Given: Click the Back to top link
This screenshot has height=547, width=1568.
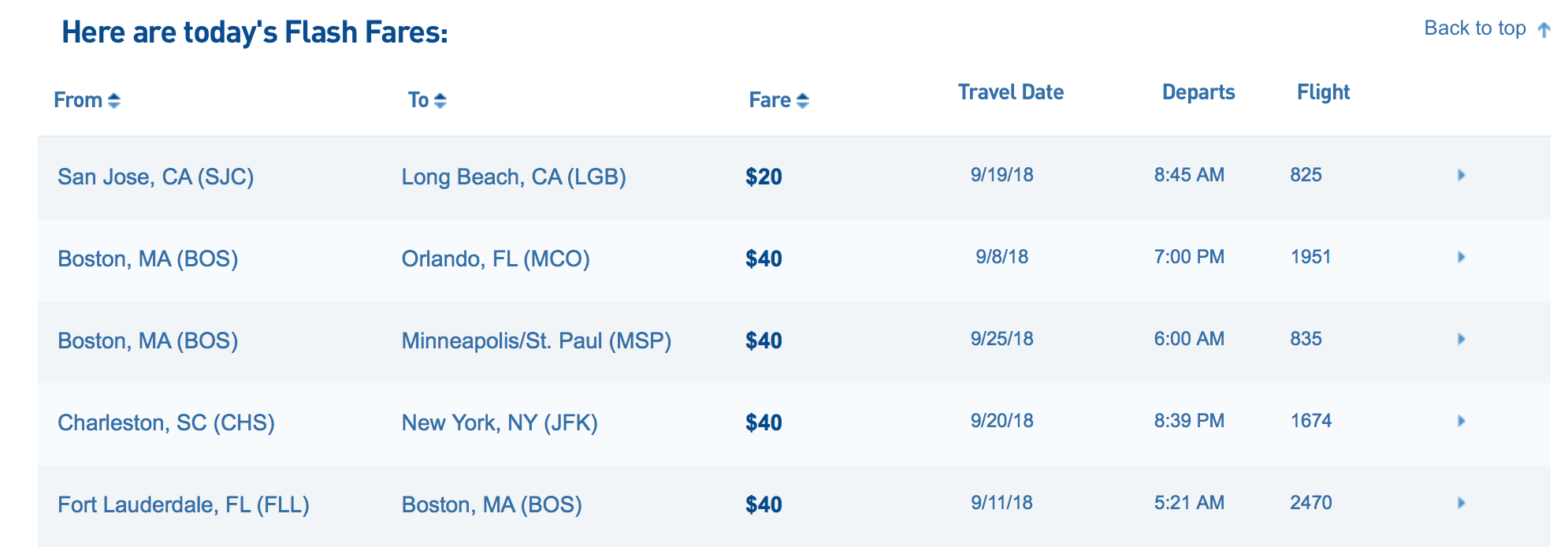Looking at the screenshot, I should pyautogui.click(x=1475, y=28).
